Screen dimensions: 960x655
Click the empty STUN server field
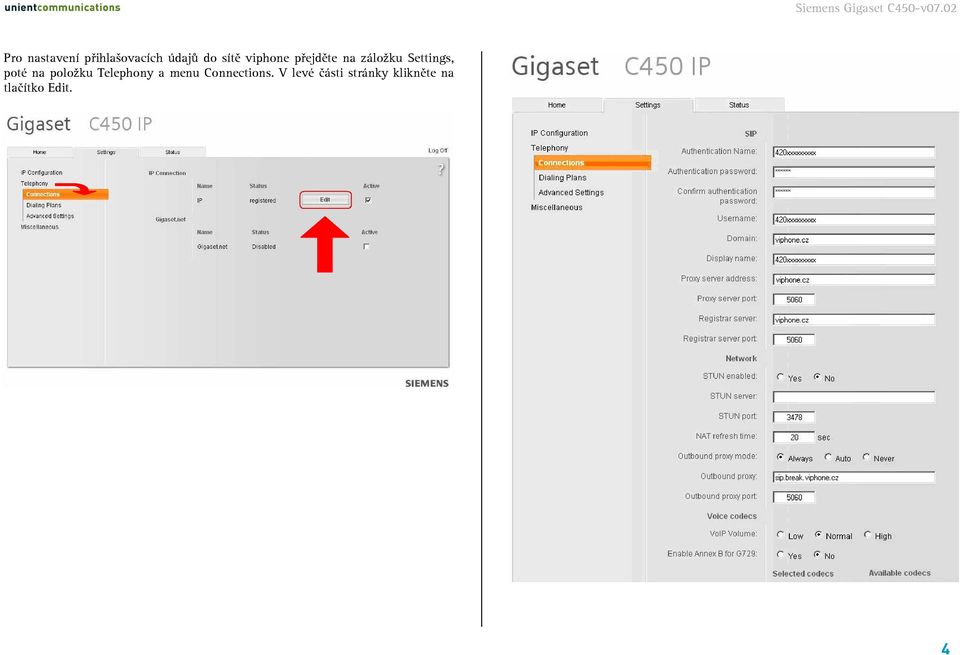point(853,397)
